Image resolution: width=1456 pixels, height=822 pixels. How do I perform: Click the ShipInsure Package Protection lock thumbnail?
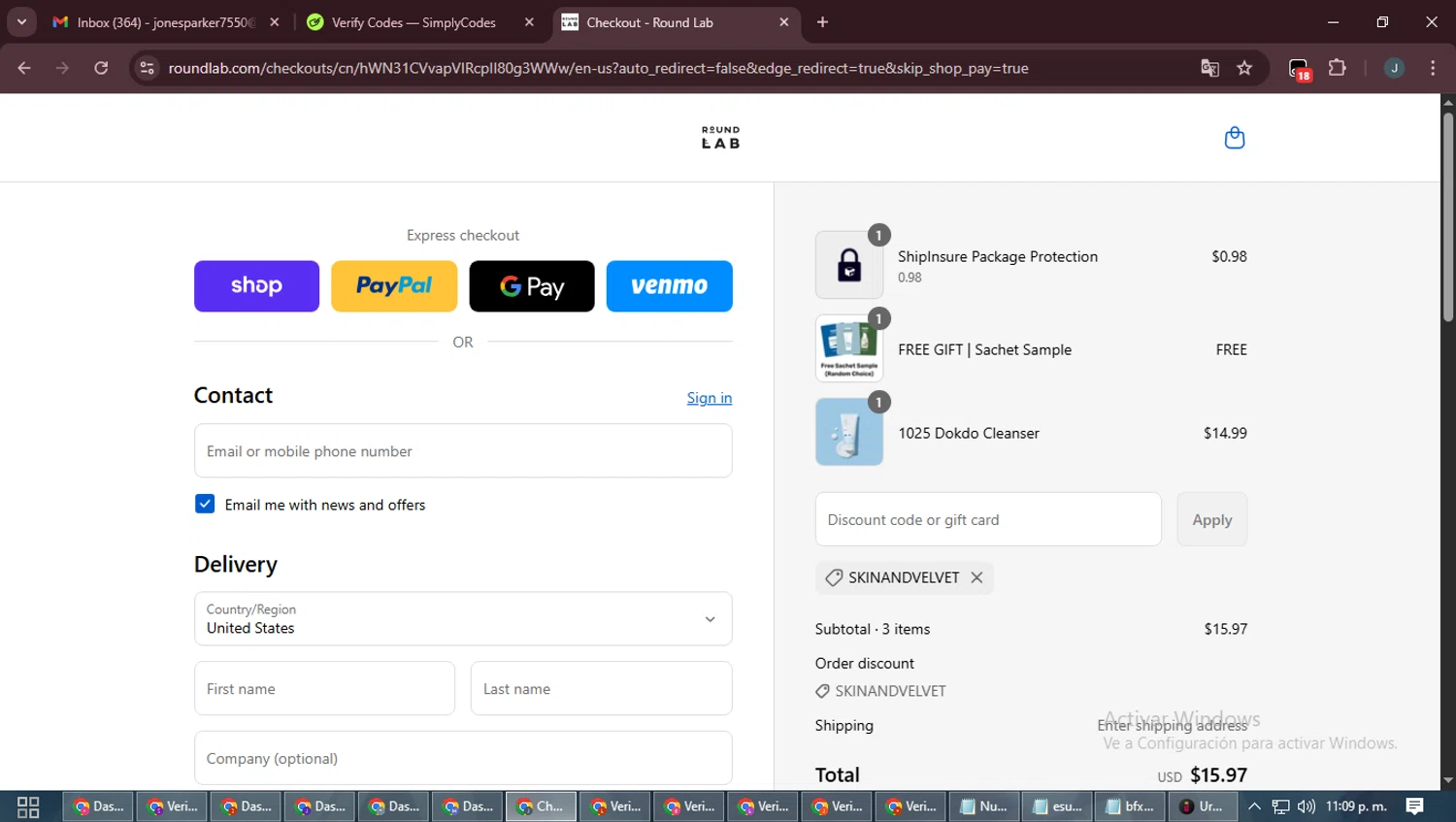click(x=849, y=265)
